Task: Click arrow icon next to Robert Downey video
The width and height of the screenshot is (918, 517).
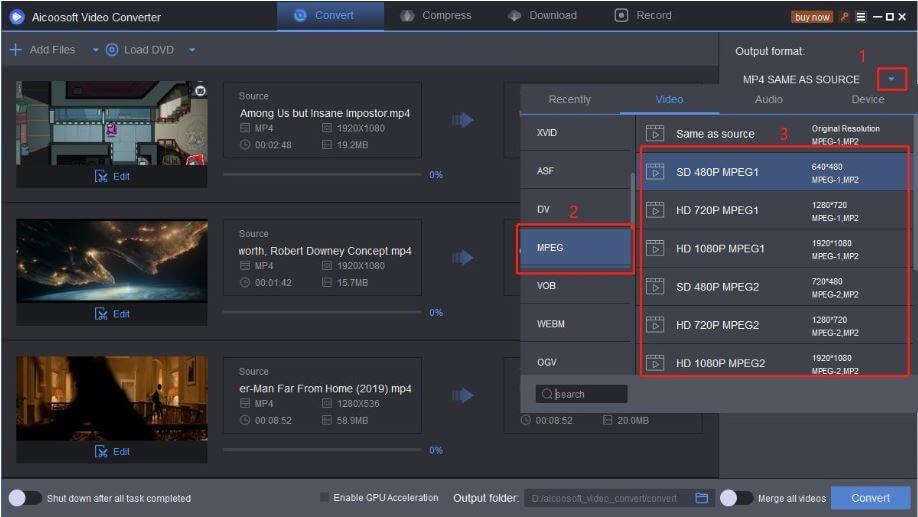Action: (x=463, y=258)
